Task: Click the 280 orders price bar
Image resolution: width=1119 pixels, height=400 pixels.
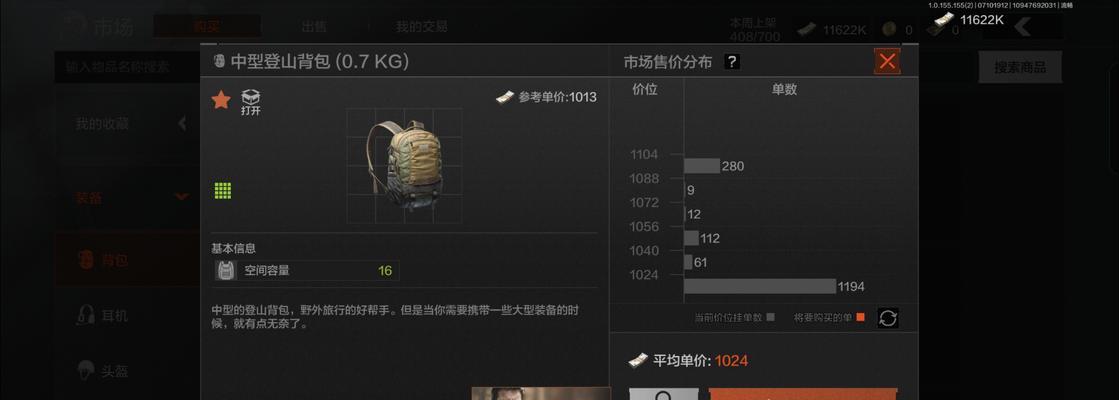Action: tap(702, 166)
